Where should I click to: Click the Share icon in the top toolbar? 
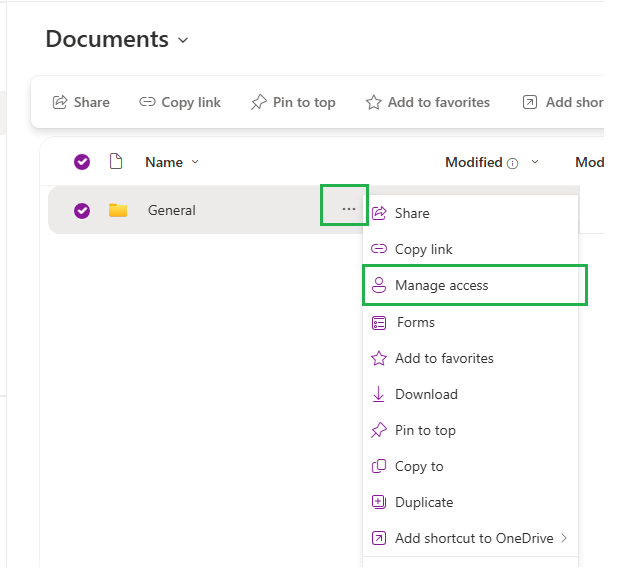pyautogui.click(x=60, y=102)
